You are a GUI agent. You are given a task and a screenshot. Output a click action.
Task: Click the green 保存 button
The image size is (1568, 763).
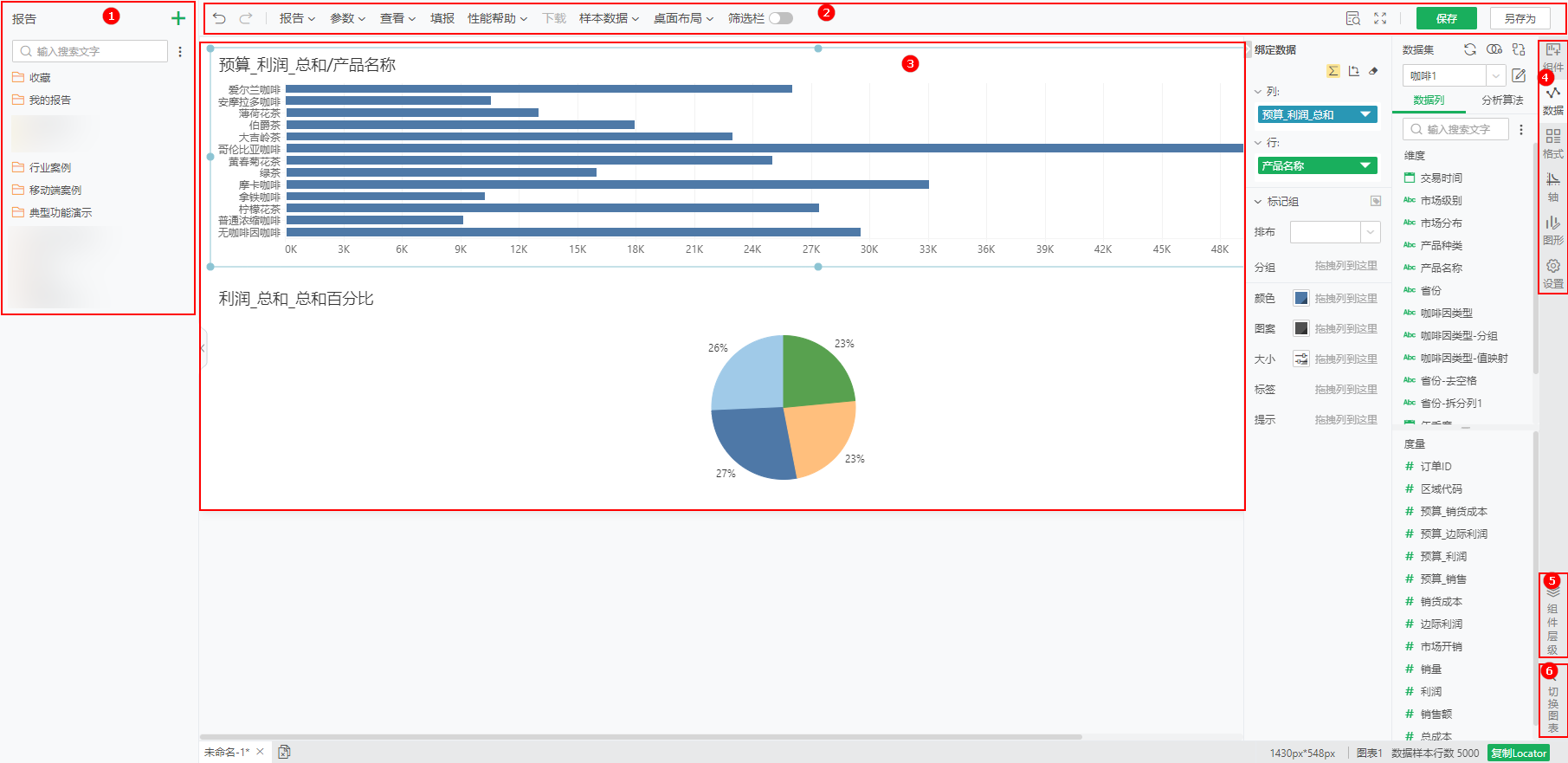pyautogui.click(x=1447, y=18)
